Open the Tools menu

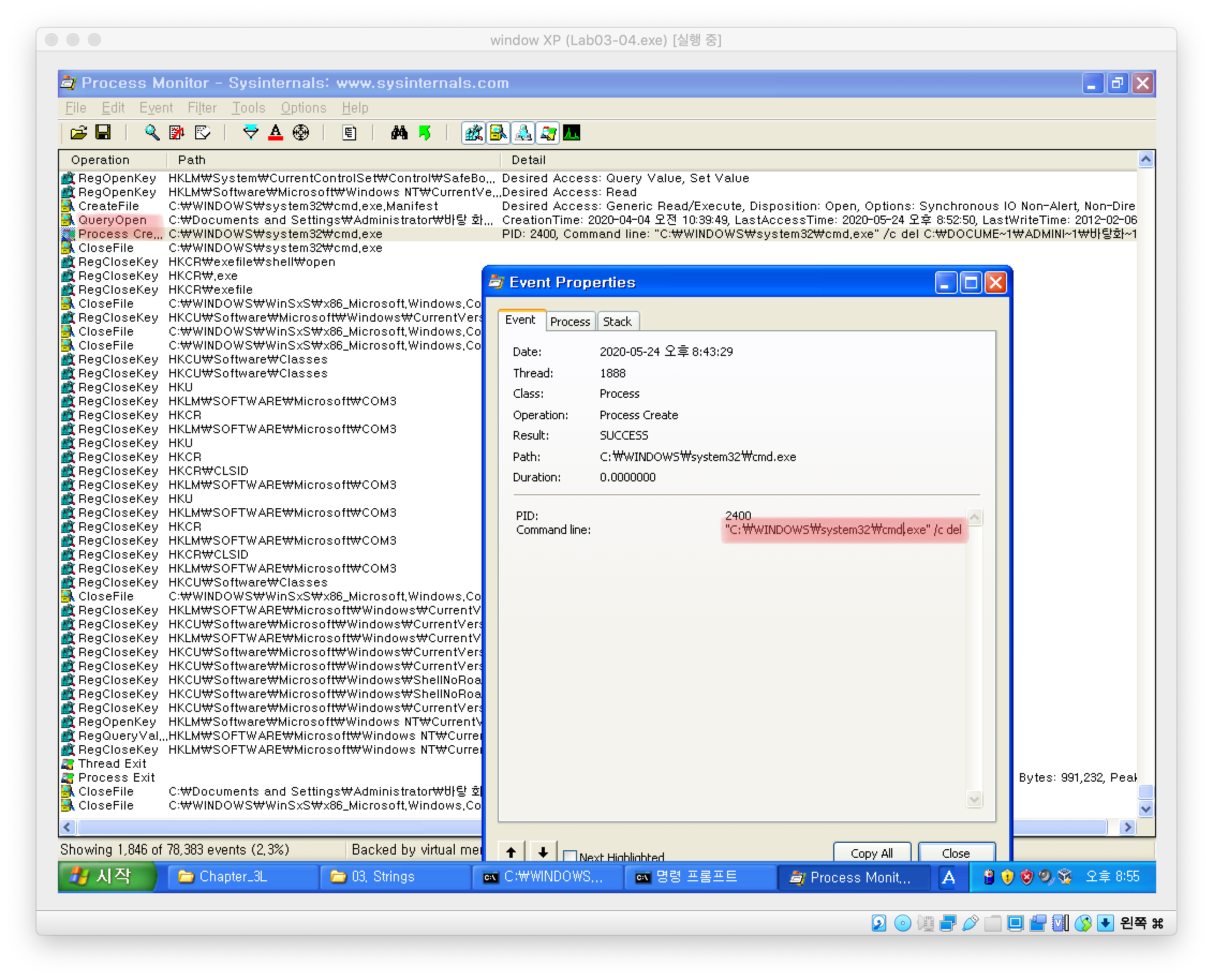pyautogui.click(x=248, y=108)
